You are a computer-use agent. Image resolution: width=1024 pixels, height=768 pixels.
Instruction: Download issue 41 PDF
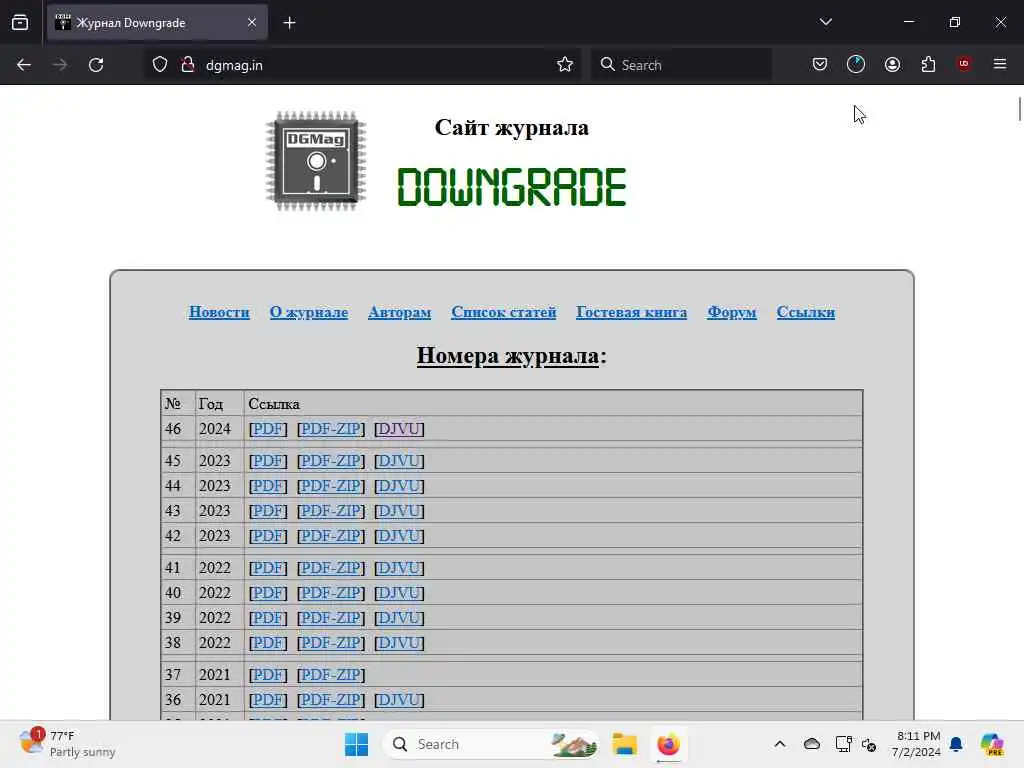268,568
